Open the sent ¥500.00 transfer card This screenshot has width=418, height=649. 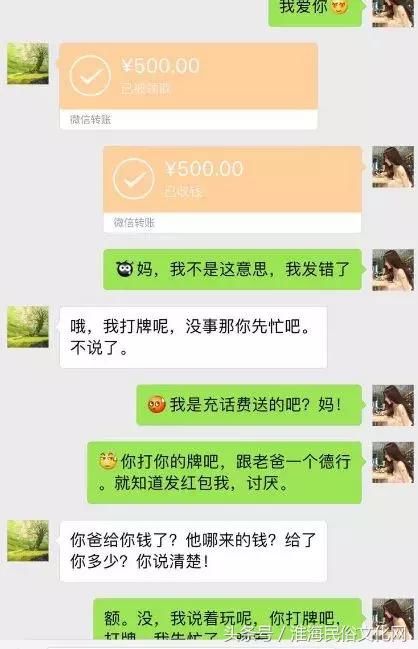point(232,189)
